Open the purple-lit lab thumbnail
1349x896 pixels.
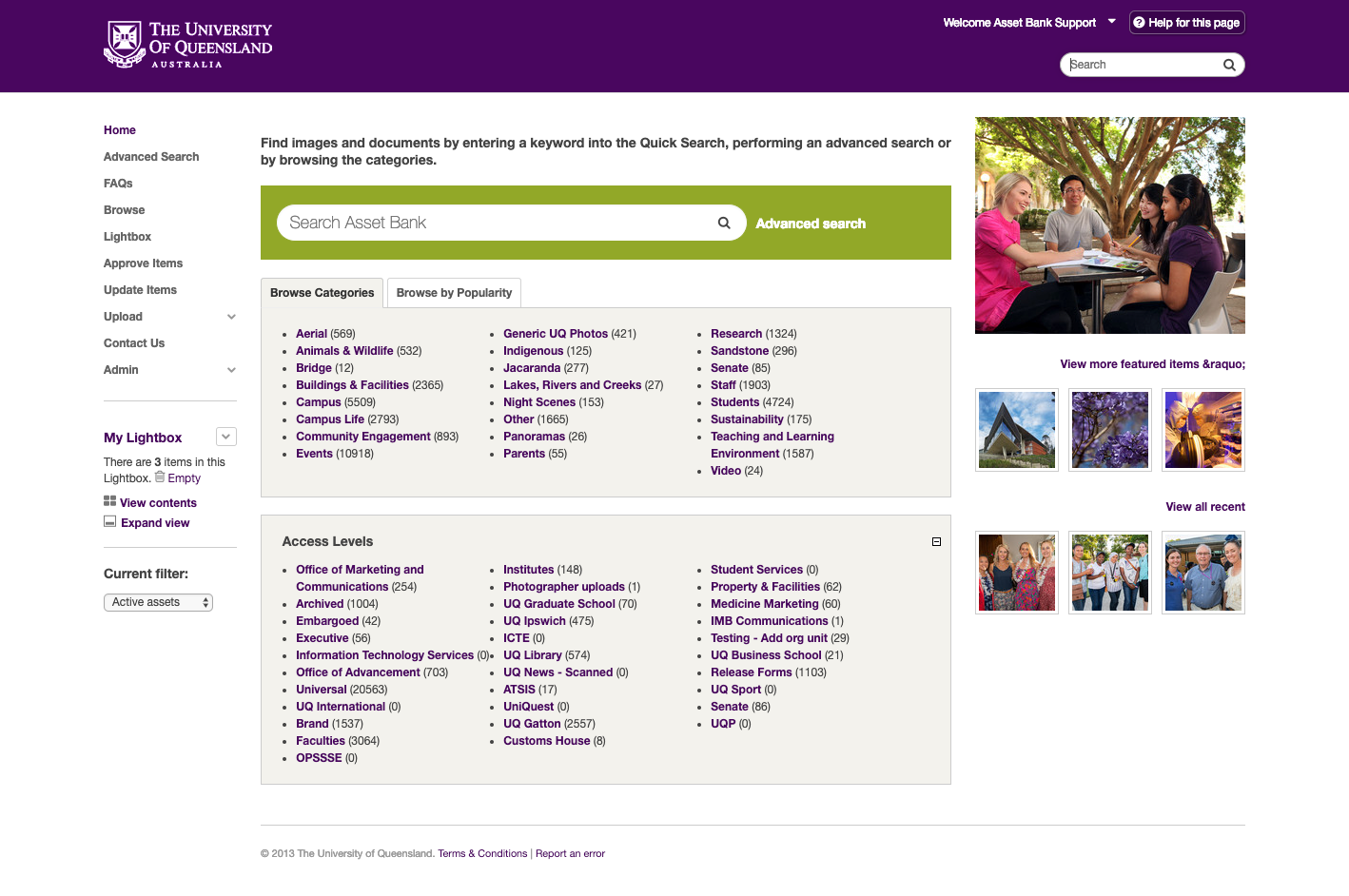pos(1203,430)
